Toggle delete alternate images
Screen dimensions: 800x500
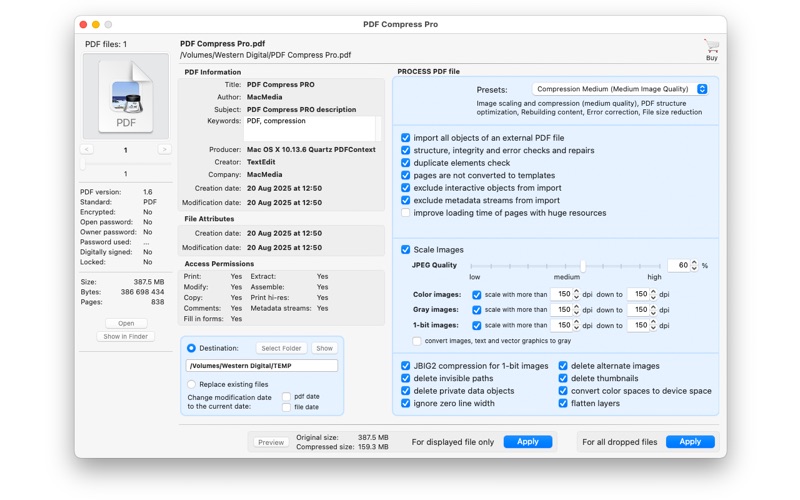click(x=563, y=366)
